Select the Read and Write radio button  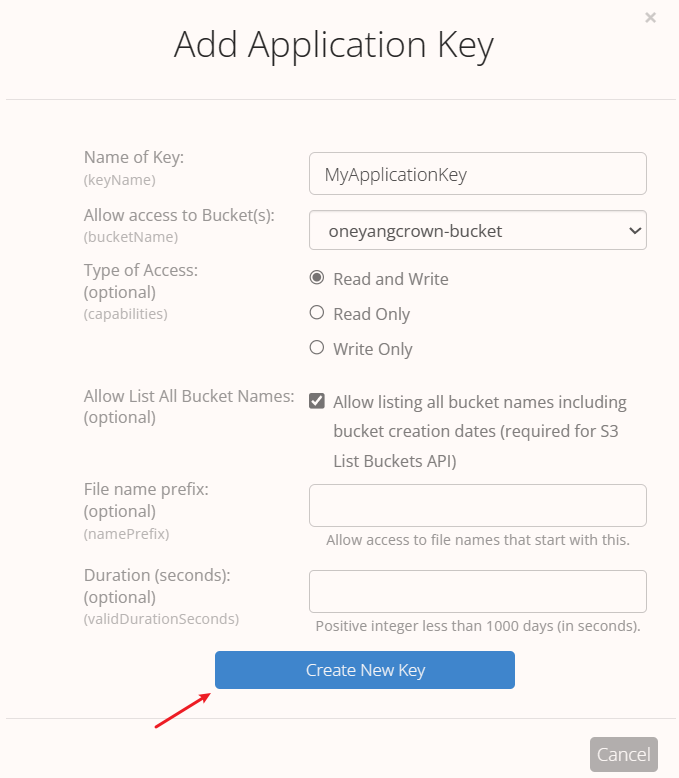pos(317,278)
